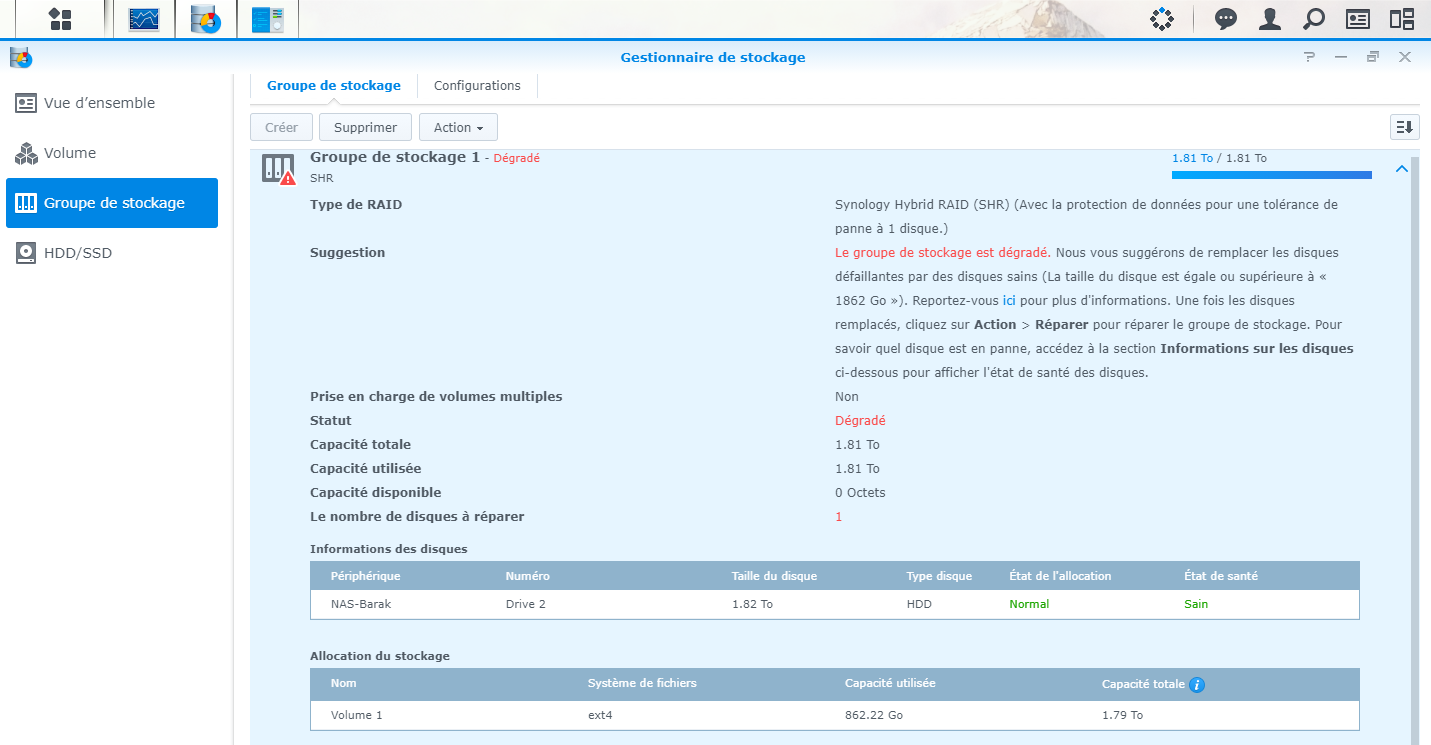Open Volume section in sidebar
The image size is (1431, 745).
click(112, 153)
